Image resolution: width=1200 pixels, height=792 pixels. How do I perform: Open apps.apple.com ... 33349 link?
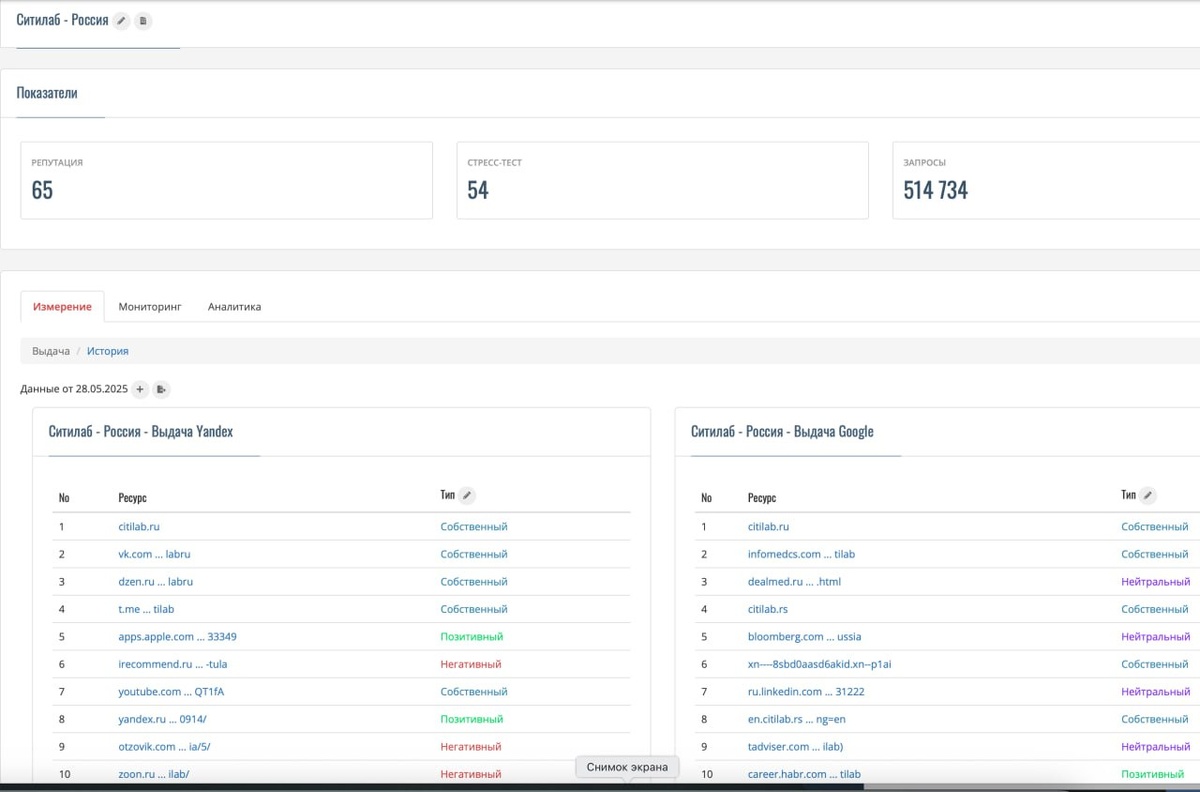coord(177,636)
